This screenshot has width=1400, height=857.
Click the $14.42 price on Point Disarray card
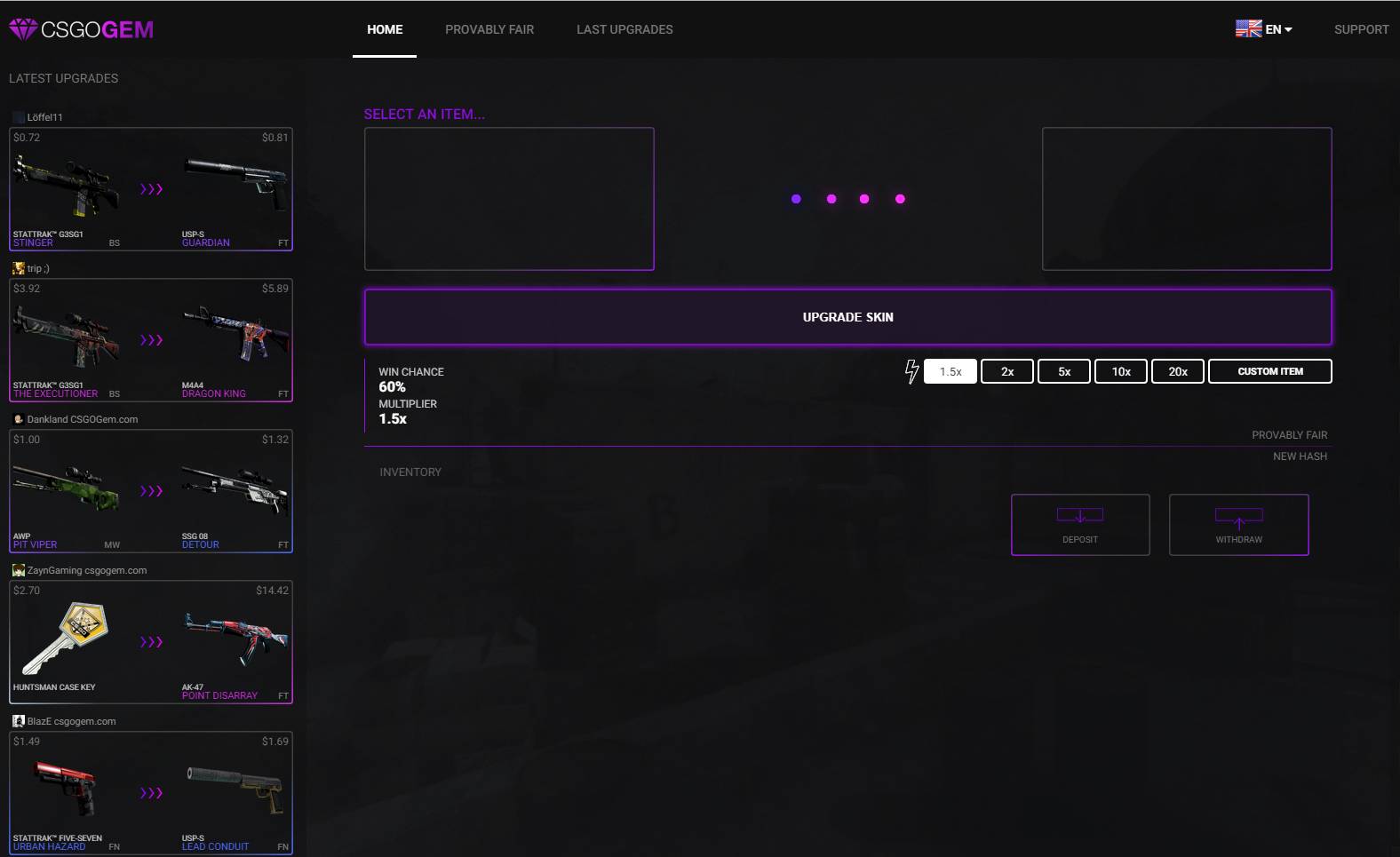coord(272,591)
